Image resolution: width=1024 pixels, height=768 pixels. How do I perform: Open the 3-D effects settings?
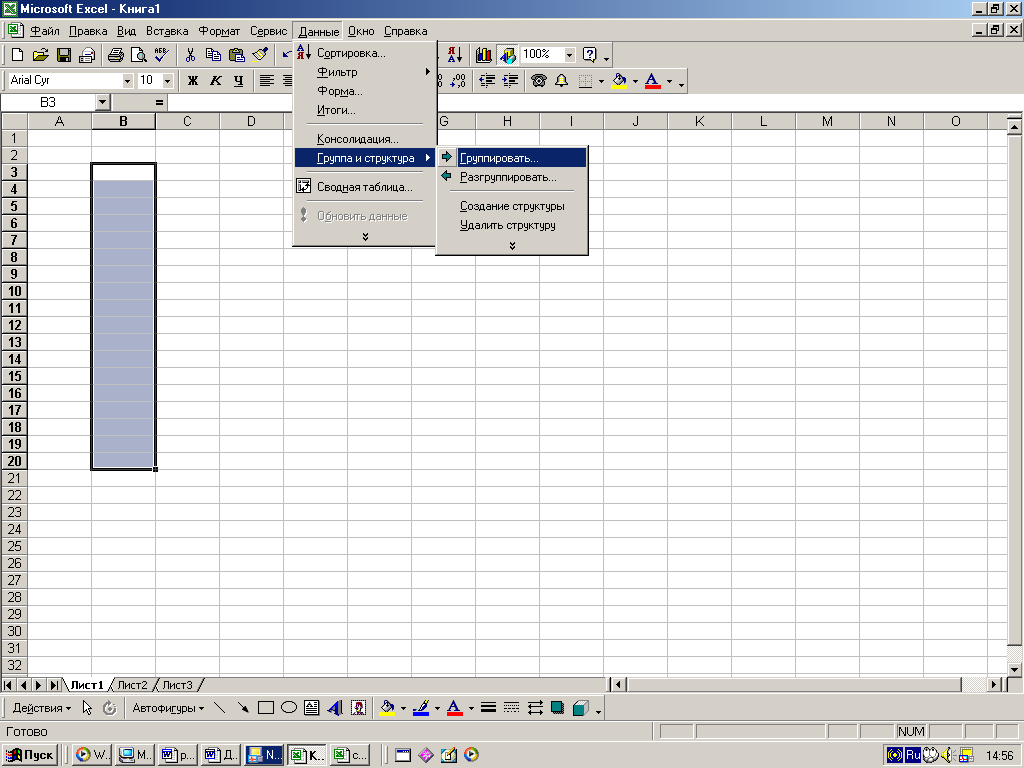[580, 708]
